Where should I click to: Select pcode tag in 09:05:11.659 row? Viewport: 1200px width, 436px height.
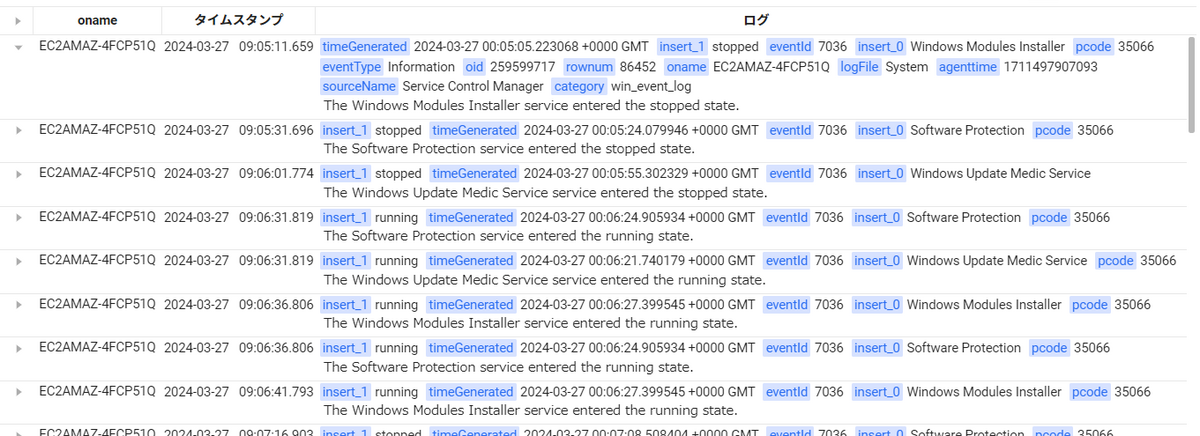point(1093,46)
